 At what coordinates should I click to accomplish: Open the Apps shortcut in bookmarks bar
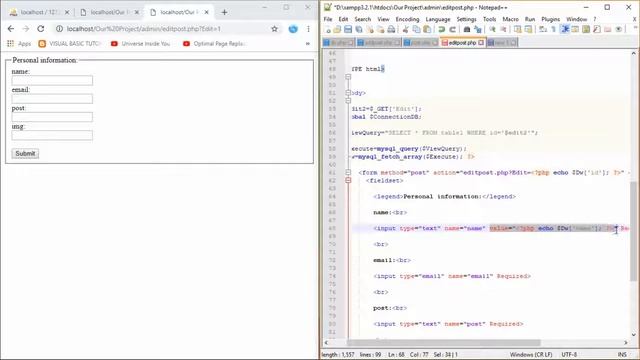point(19,44)
